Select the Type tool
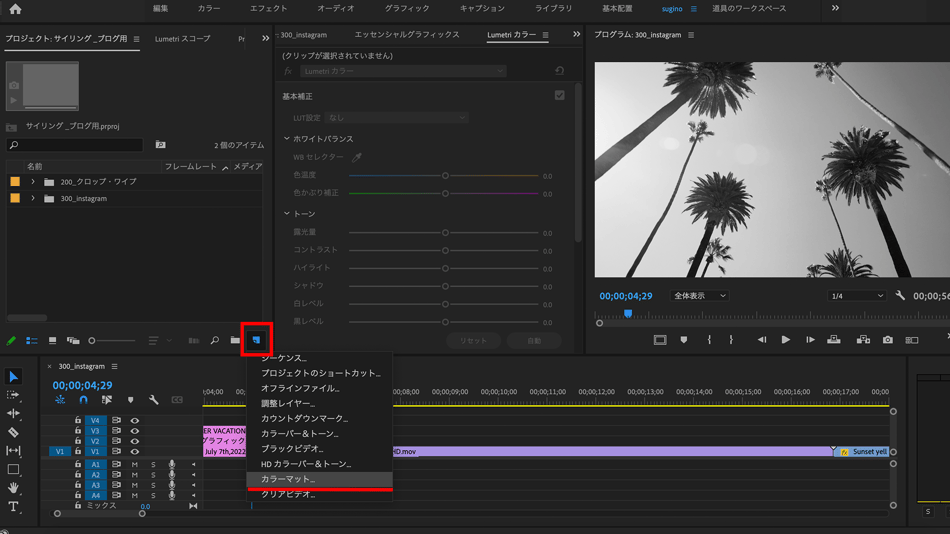This screenshot has width=950, height=534. pyautogui.click(x=13, y=507)
